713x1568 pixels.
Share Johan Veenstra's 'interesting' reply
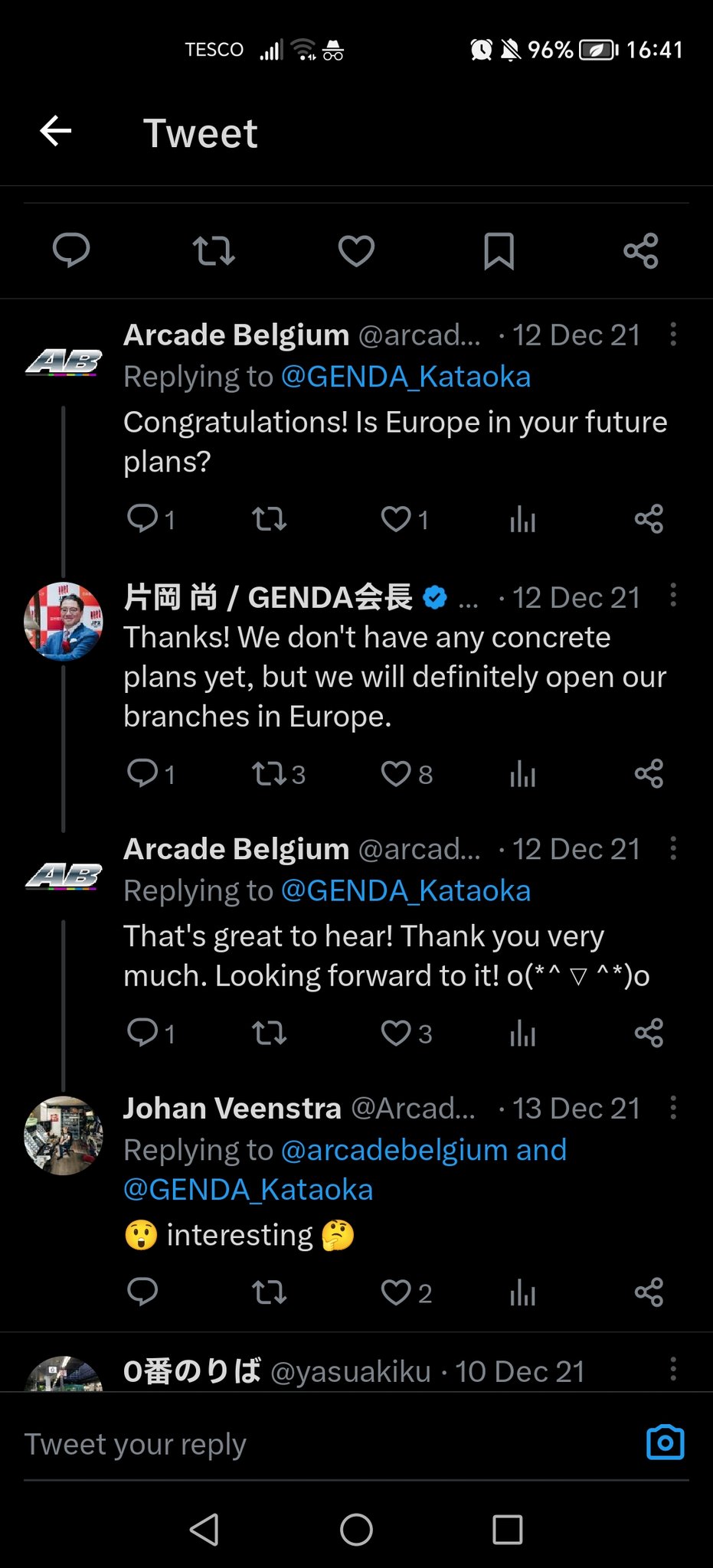coord(649,1292)
